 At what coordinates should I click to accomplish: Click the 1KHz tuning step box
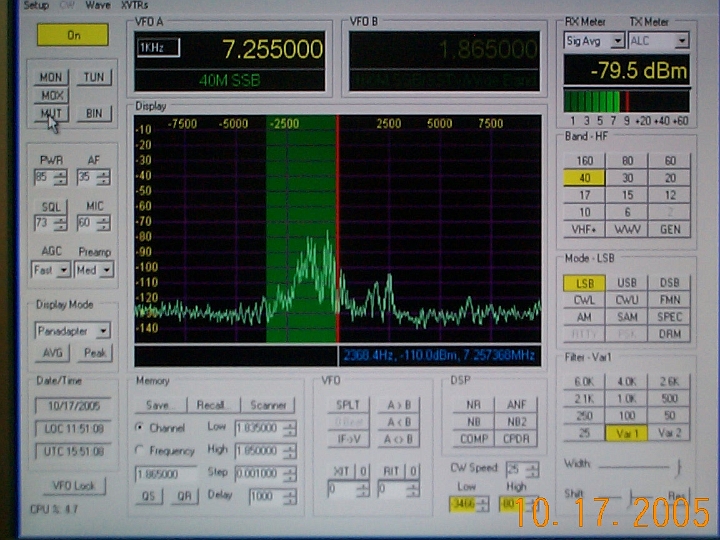point(158,47)
